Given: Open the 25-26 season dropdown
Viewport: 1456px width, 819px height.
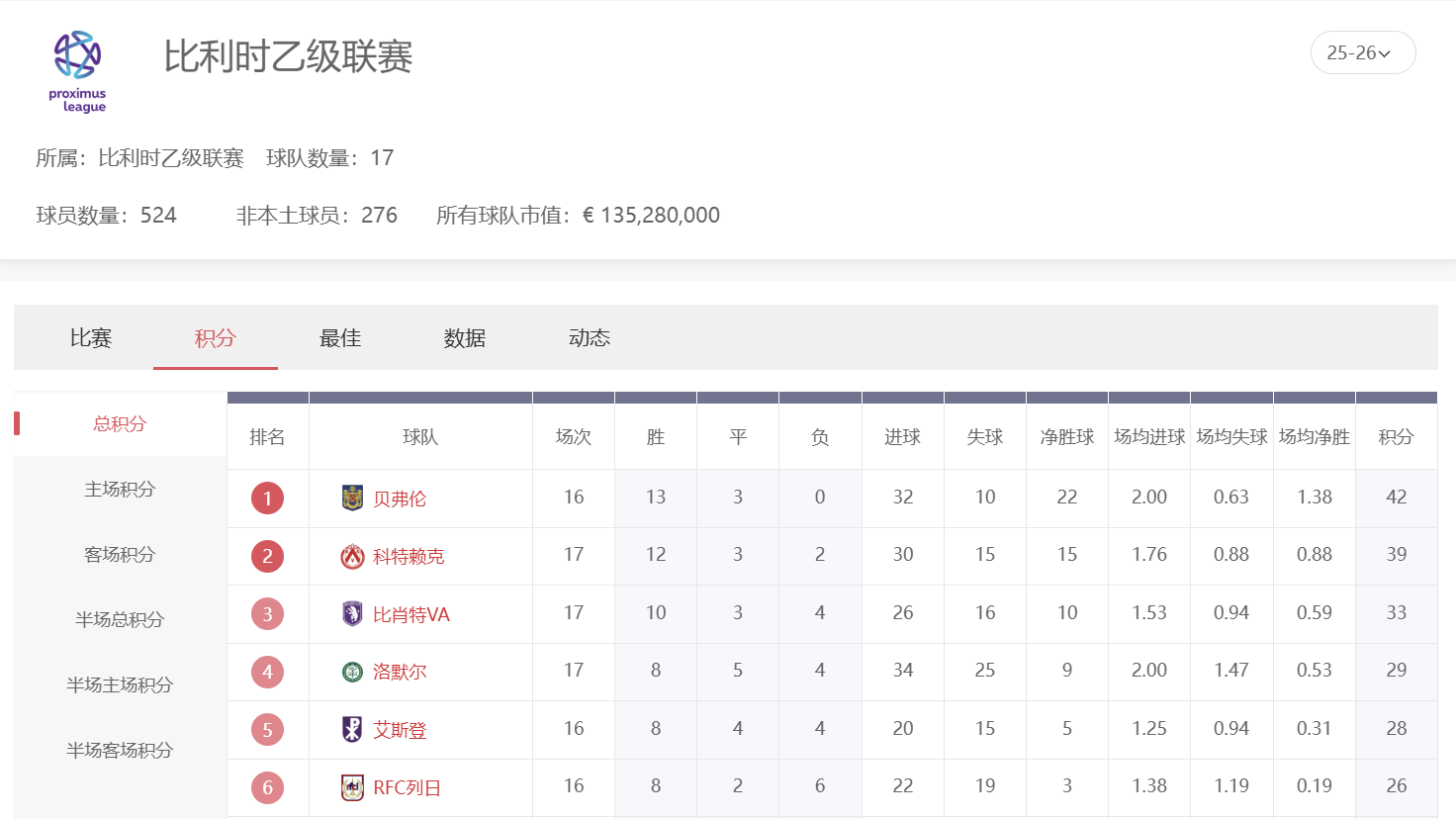Looking at the screenshot, I should point(1362,53).
